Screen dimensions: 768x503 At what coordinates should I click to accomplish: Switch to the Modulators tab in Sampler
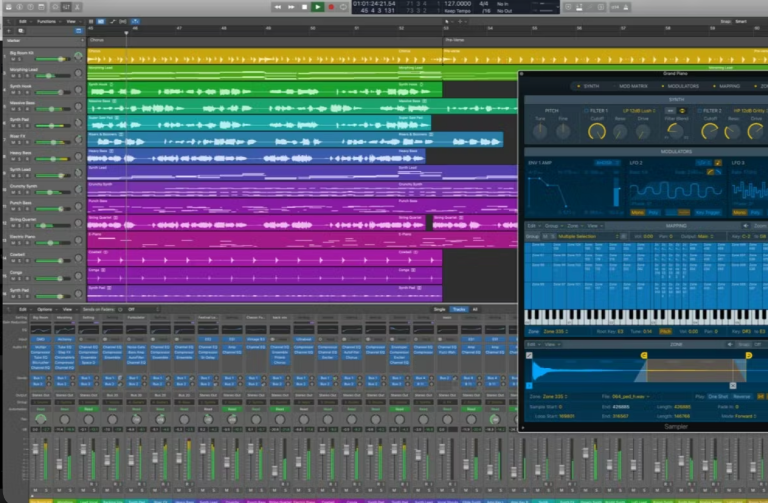(684, 87)
